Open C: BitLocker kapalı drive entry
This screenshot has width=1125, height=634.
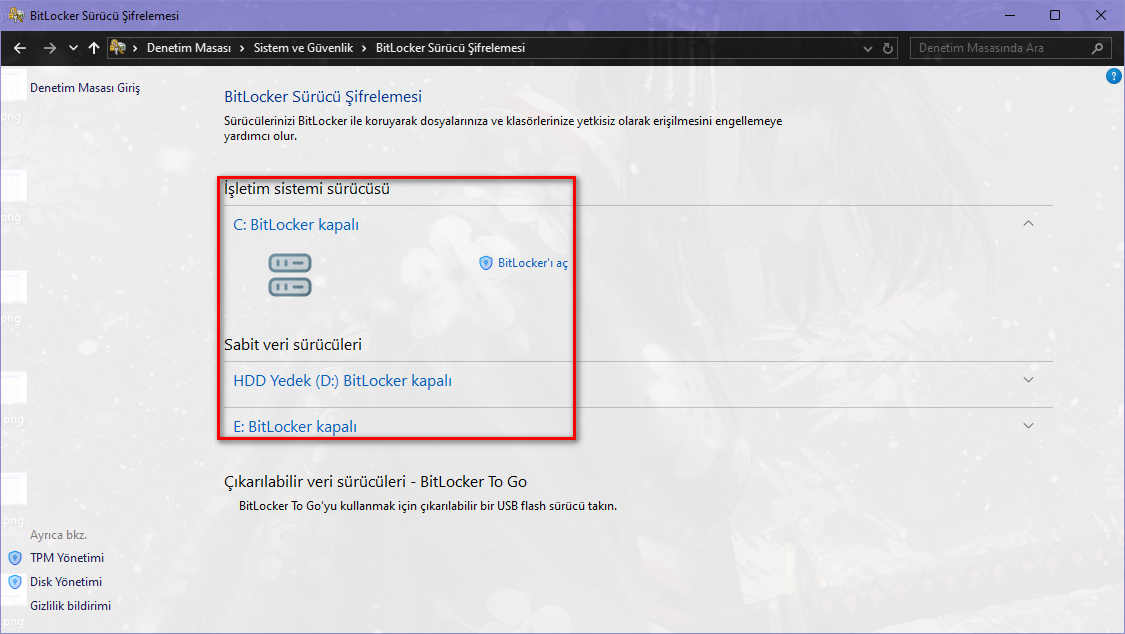(x=296, y=224)
